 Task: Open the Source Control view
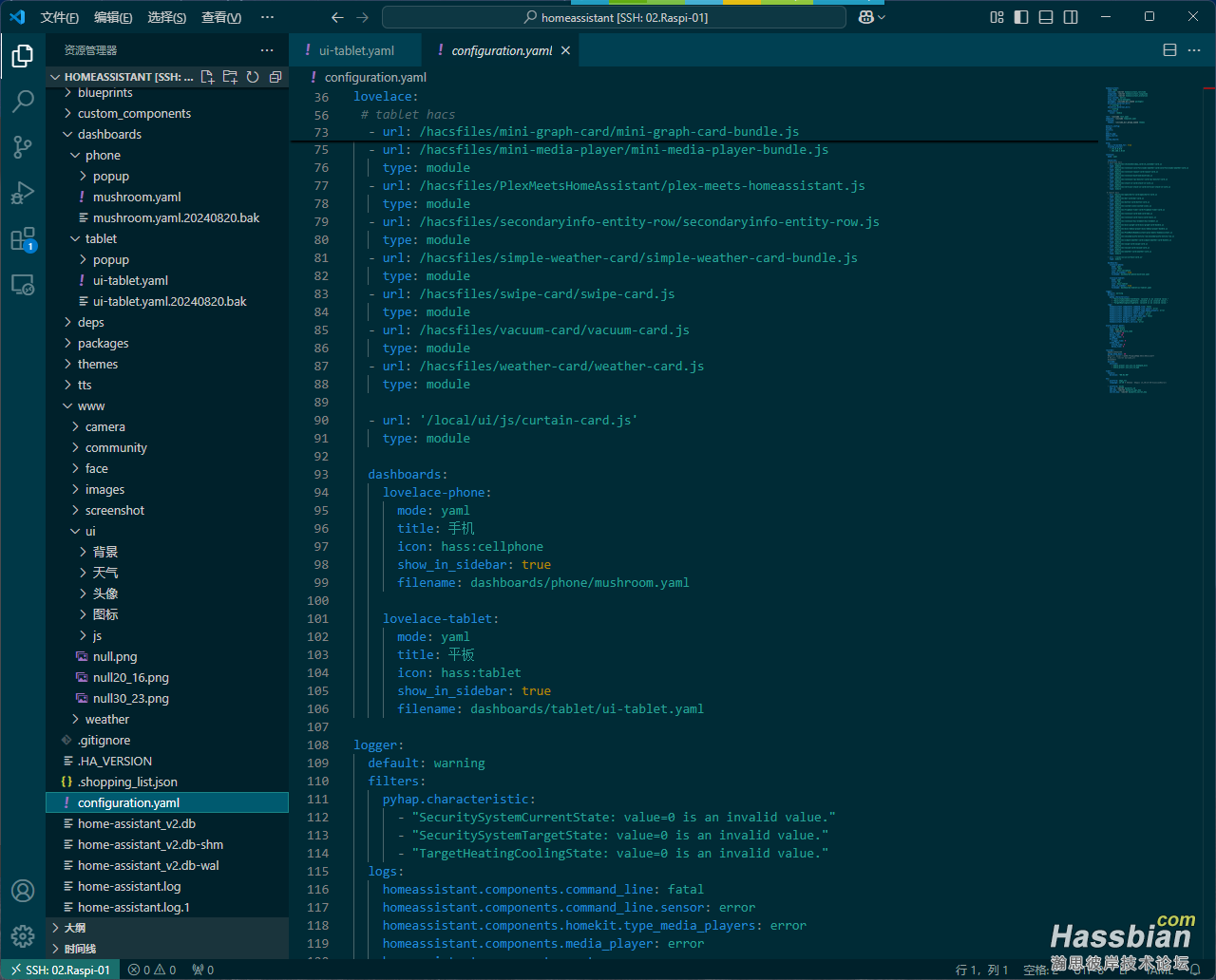click(23, 146)
